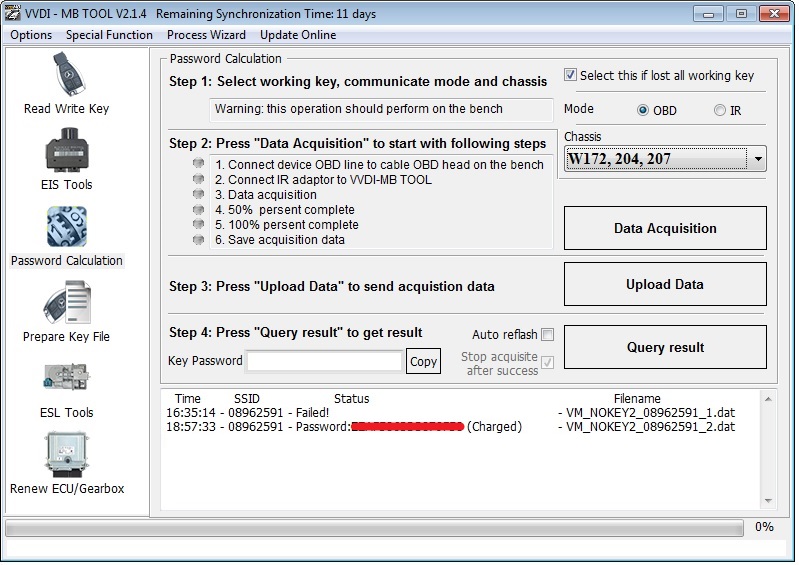Open the Chassis dropdown arrow
The height and width of the screenshot is (565, 799).
click(x=758, y=159)
